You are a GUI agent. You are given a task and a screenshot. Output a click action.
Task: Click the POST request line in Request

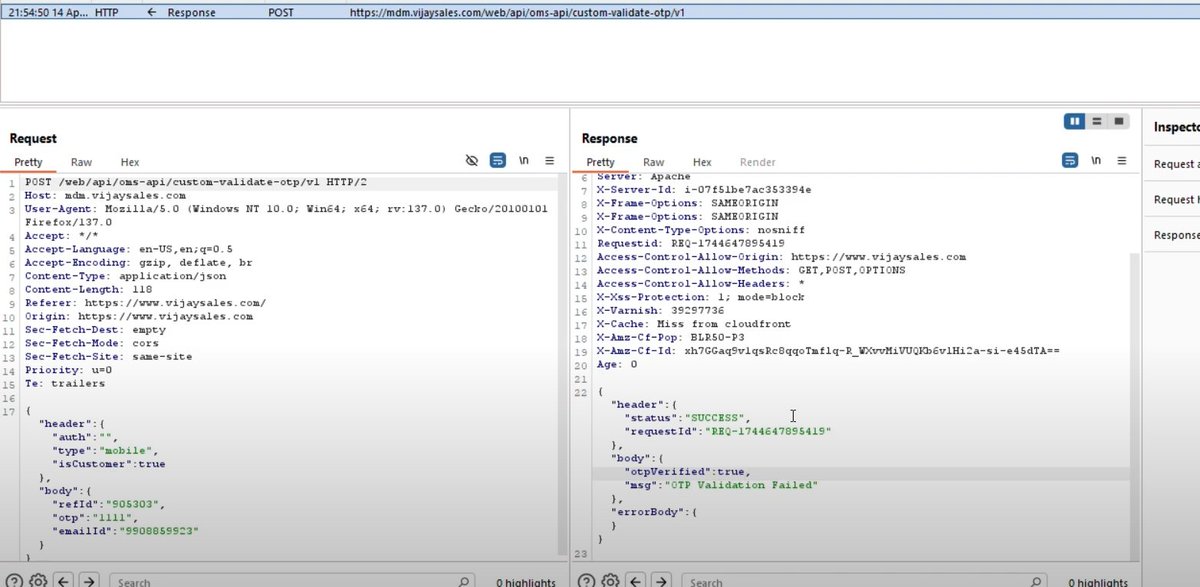click(197, 184)
